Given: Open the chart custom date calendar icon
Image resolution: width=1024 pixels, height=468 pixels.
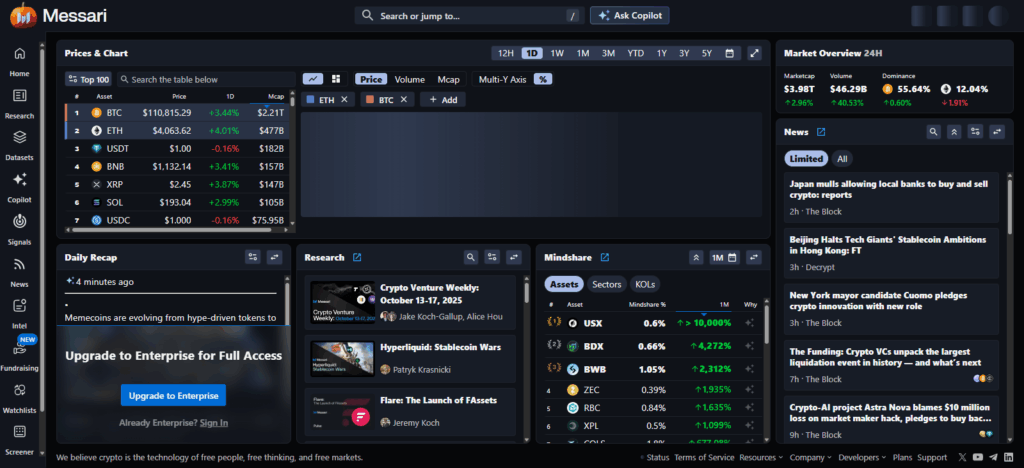Looking at the screenshot, I should click(x=730, y=53).
